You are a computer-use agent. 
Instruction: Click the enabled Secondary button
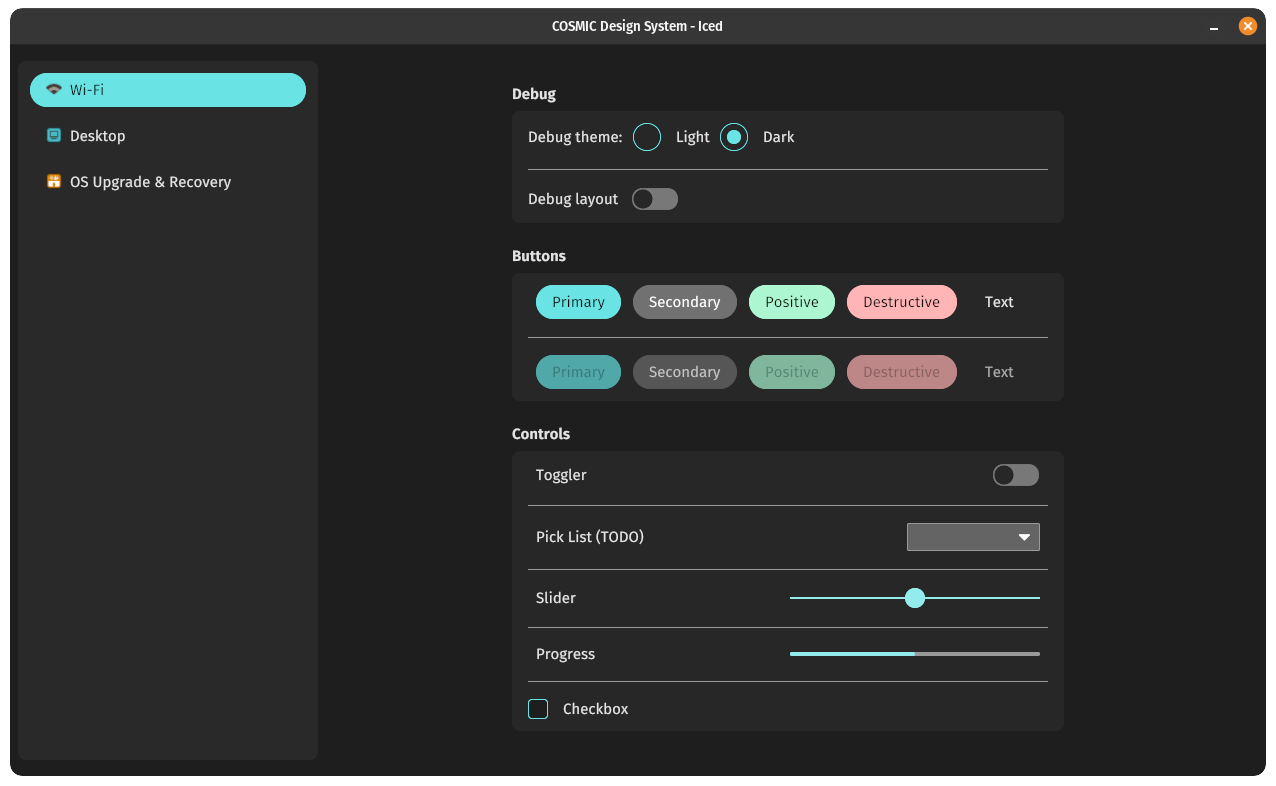(x=684, y=302)
